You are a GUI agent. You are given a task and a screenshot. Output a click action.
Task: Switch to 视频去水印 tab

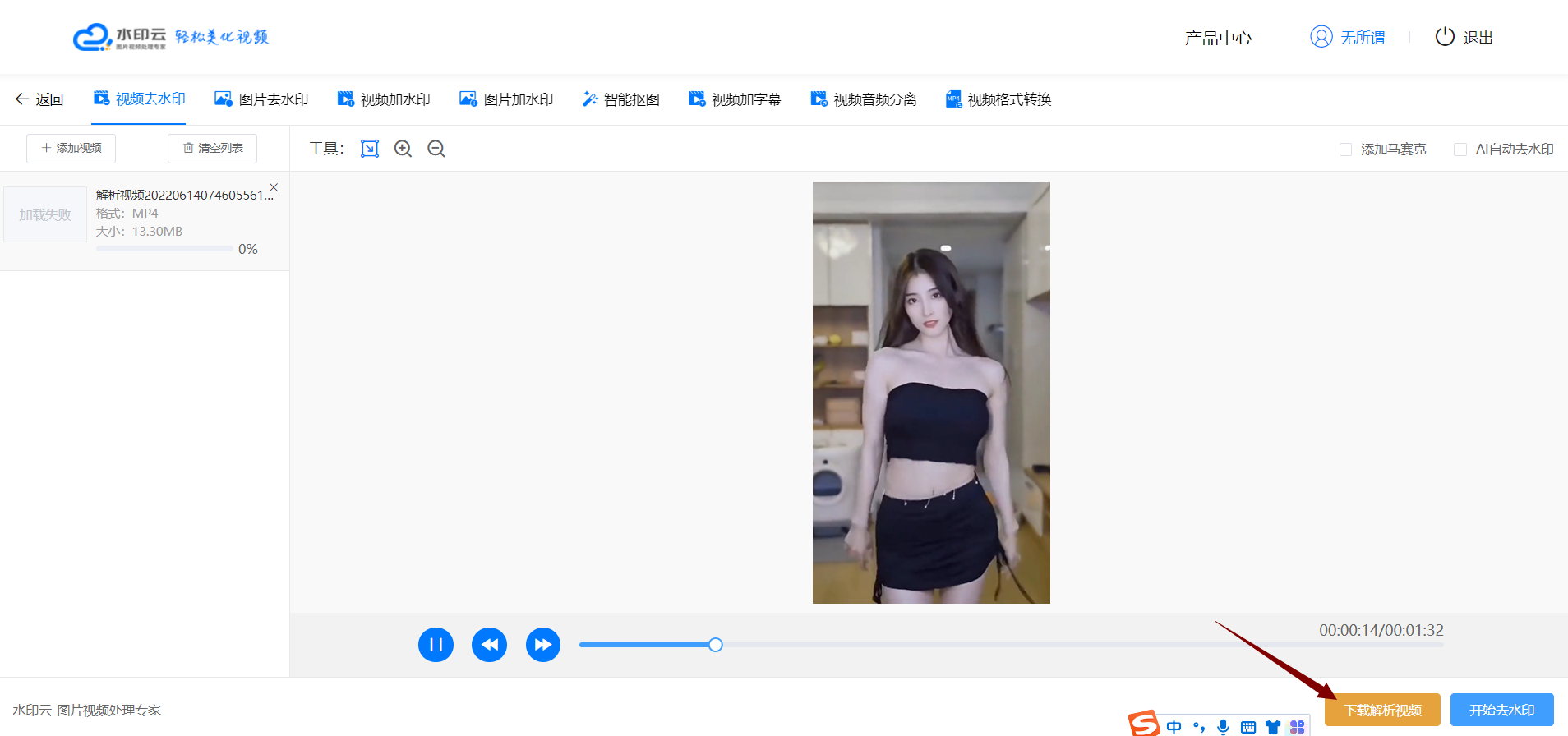click(x=139, y=99)
